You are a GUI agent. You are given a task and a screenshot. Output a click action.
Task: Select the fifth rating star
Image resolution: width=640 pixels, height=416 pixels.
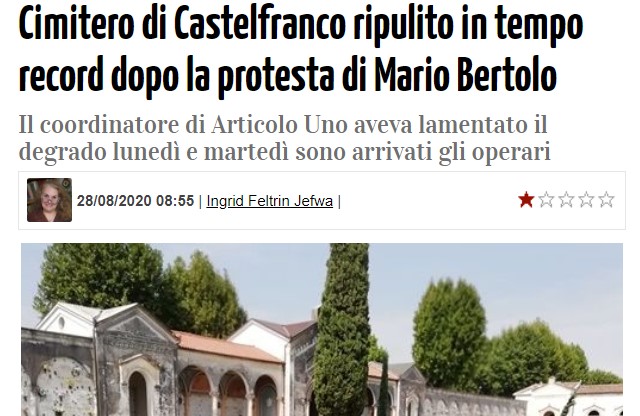coord(606,200)
